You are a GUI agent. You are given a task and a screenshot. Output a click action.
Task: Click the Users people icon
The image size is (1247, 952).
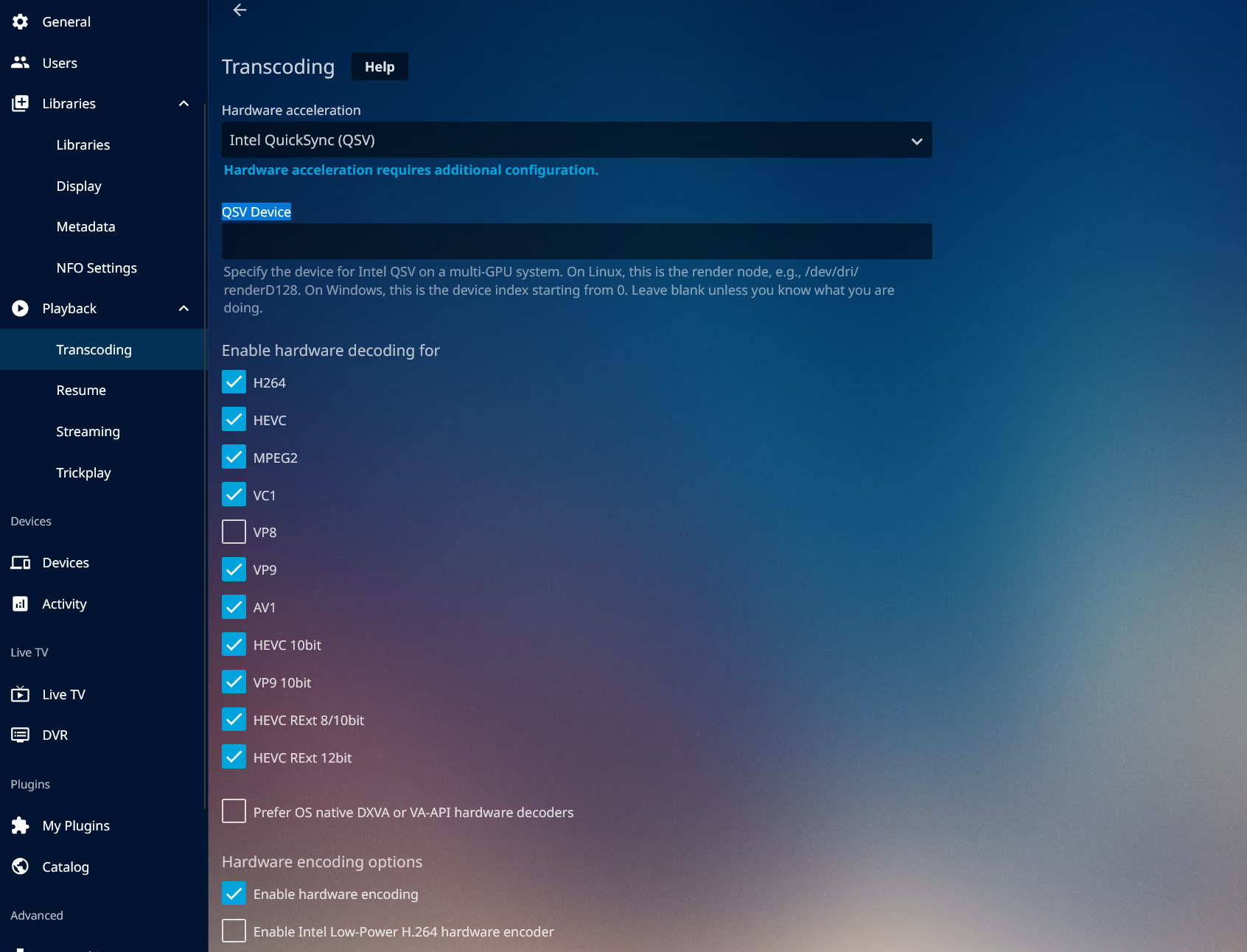(x=21, y=63)
